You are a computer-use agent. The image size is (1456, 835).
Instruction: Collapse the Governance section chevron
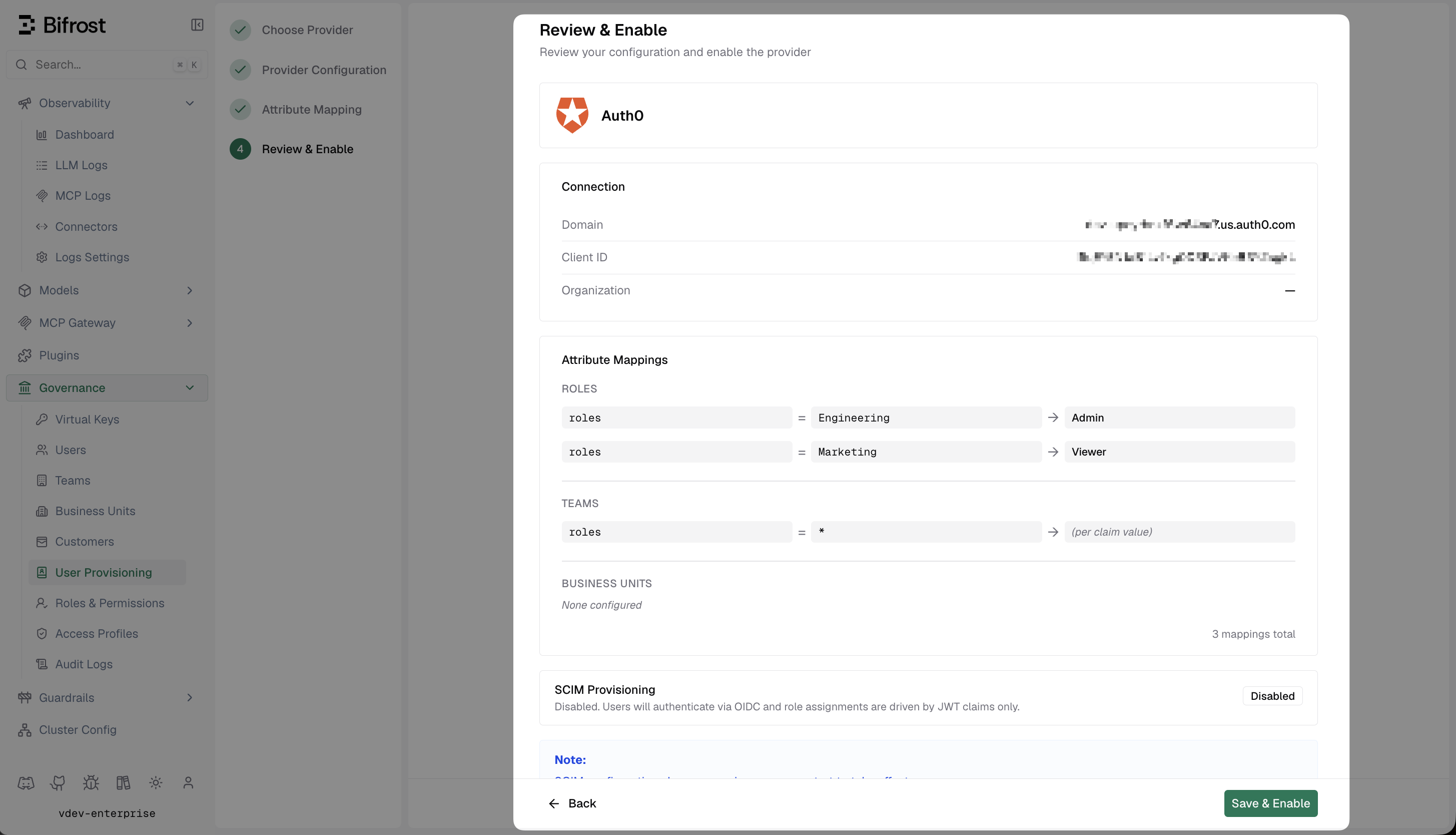[x=190, y=387]
